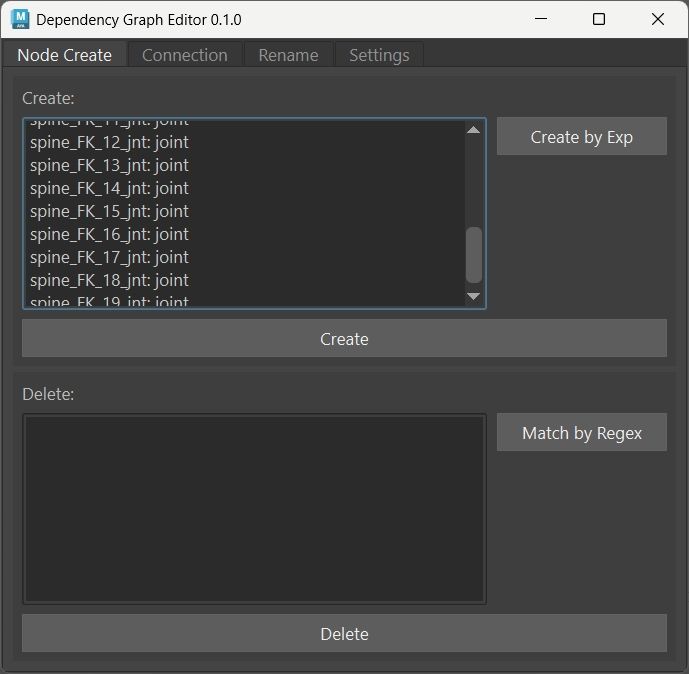The height and width of the screenshot is (674, 689).
Task: Select the spine_FK_17_jnt: joint line
Action: (x=109, y=257)
